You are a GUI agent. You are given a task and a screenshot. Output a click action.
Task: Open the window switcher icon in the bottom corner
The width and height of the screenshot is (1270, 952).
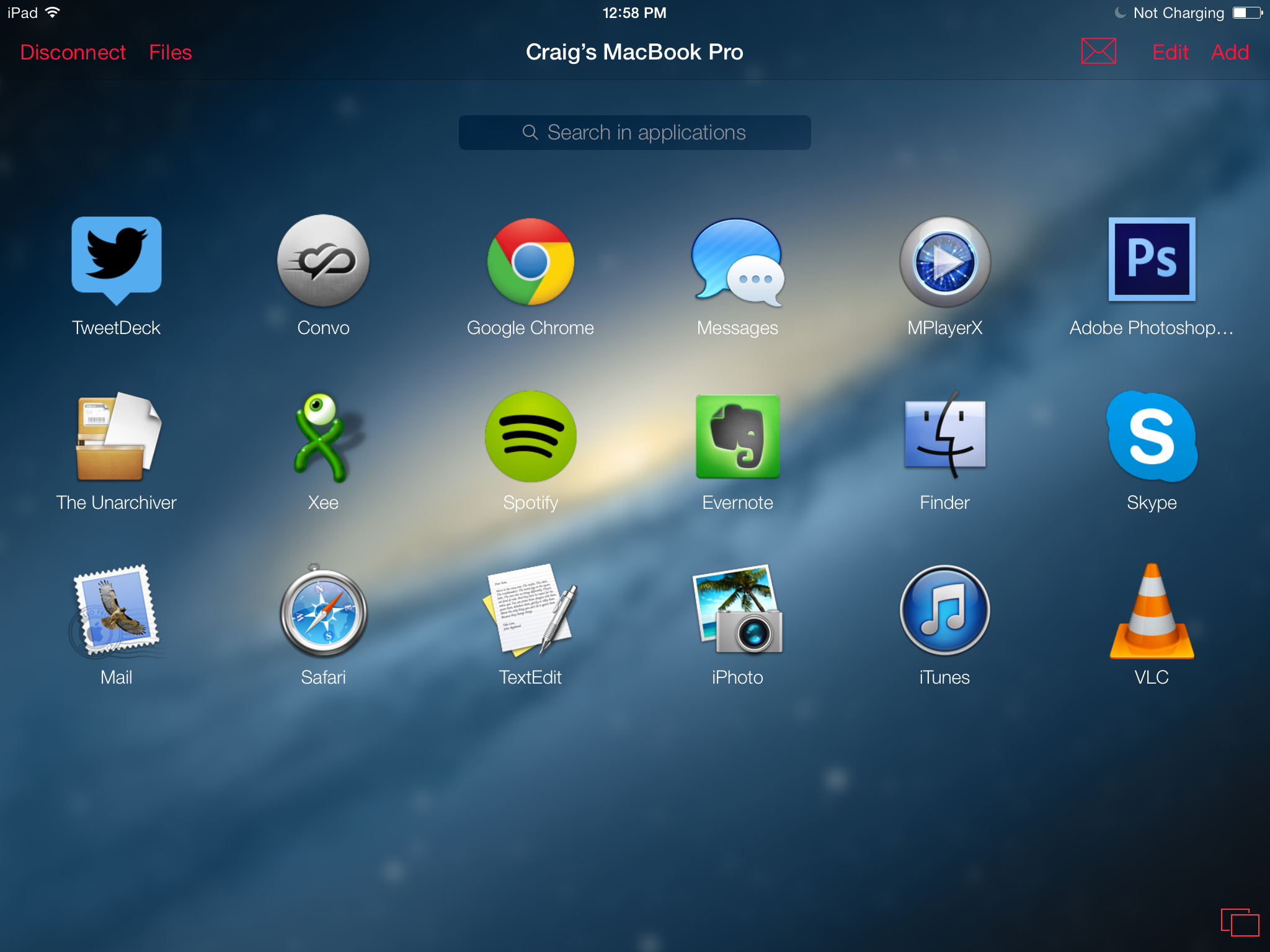1240,922
